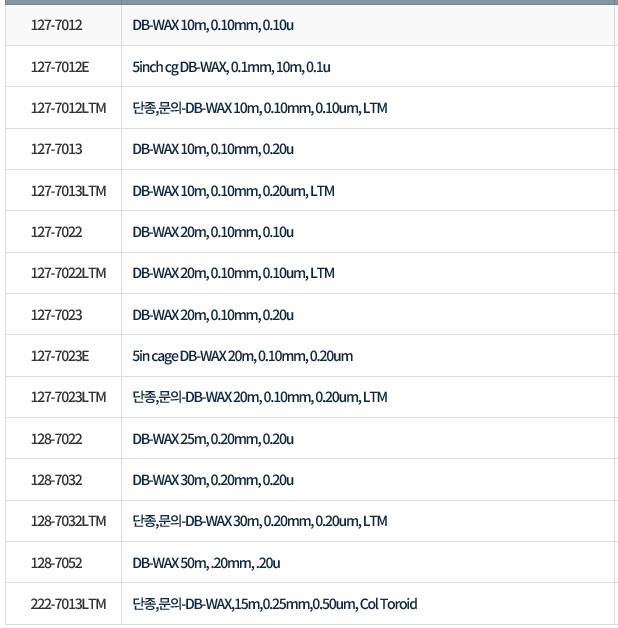Click description "5inch cg DB-WAX, 0.1mm, 10m, 0.1u"

231,67
